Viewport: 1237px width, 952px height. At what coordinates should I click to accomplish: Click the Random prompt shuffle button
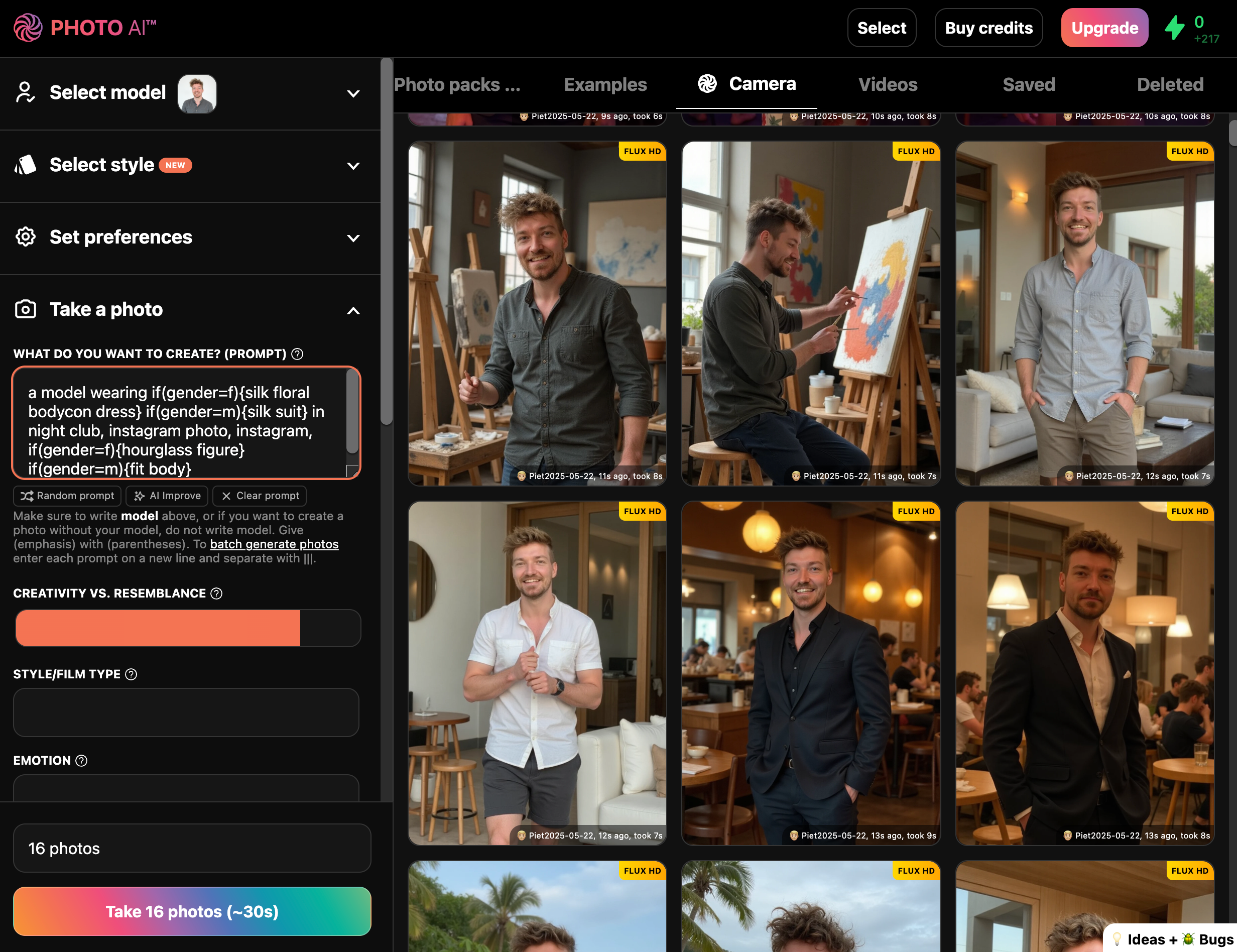pyautogui.click(x=67, y=496)
